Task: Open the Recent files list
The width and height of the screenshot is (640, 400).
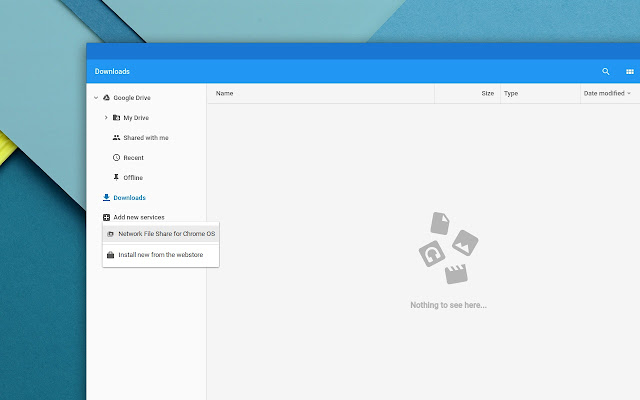Action: pyautogui.click(x=133, y=158)
